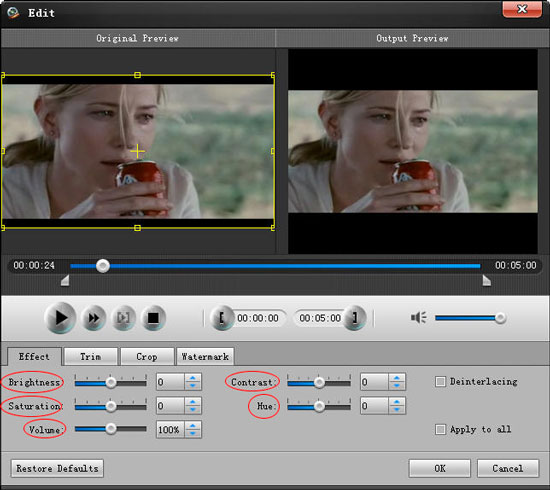Image resolution: width=550 pixels, height=490 pixels.
Task: Select the right-middle crop handle
Action: pos(273,151)
